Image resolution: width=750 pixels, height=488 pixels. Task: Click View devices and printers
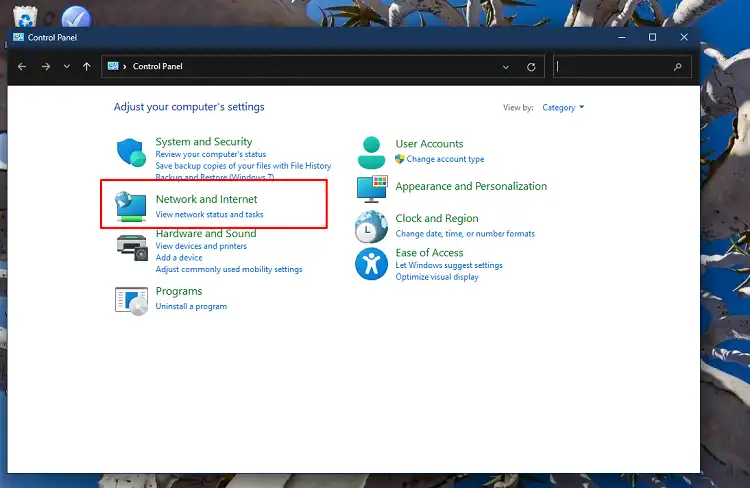point(201,246)
